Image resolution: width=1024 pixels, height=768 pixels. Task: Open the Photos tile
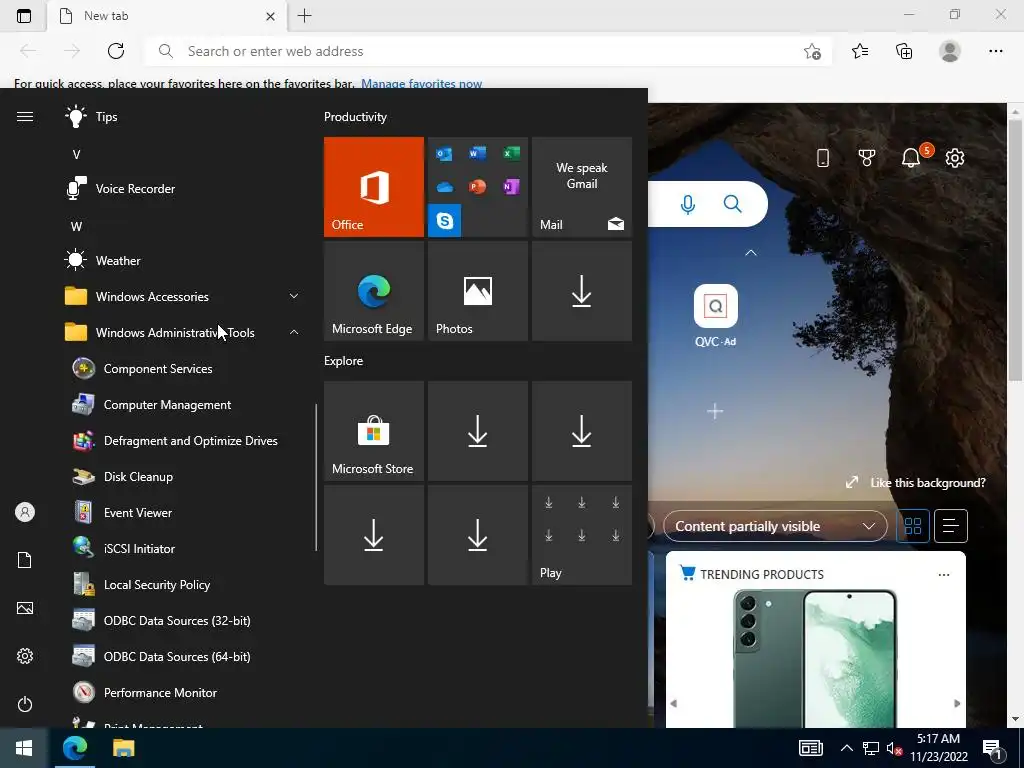pyautogui.click(x=477, y=291)
